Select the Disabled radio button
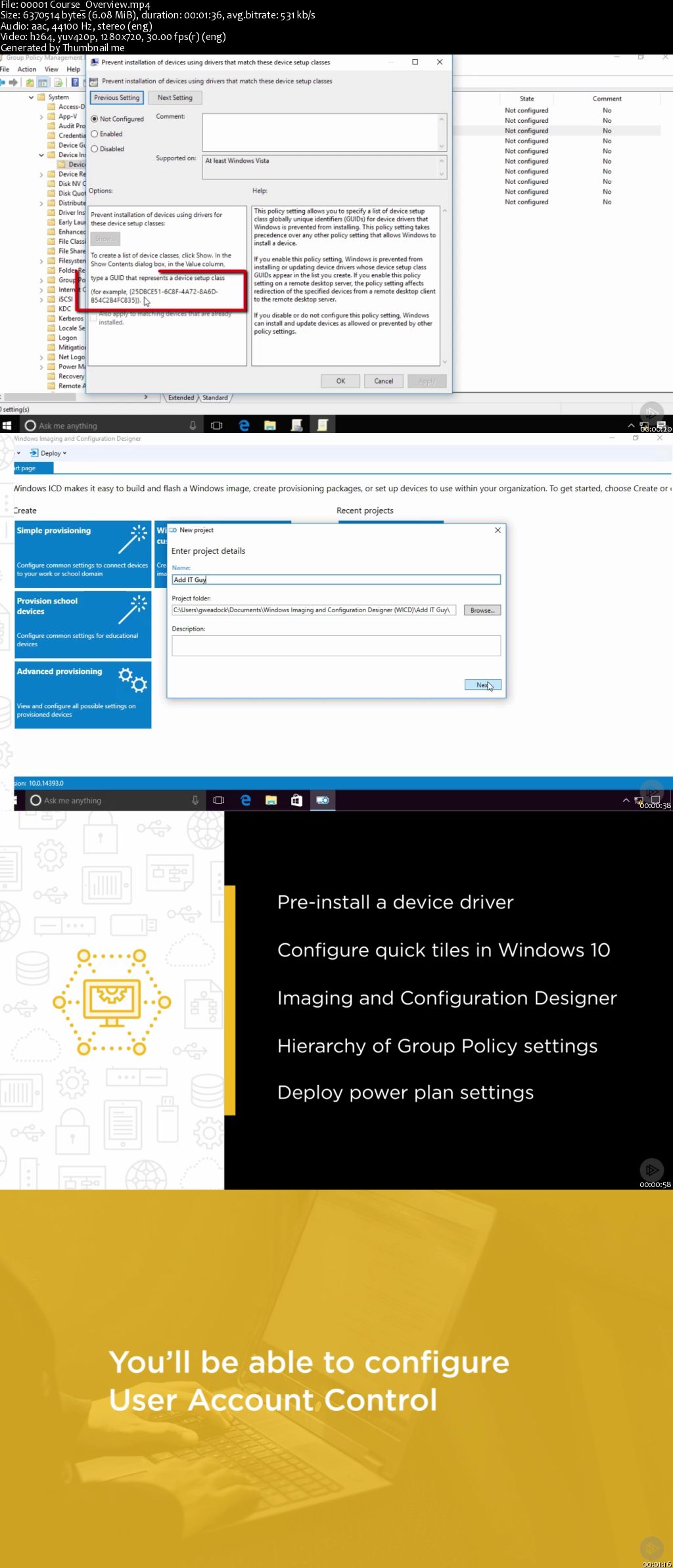673x1568 pixels. [95, 149]
